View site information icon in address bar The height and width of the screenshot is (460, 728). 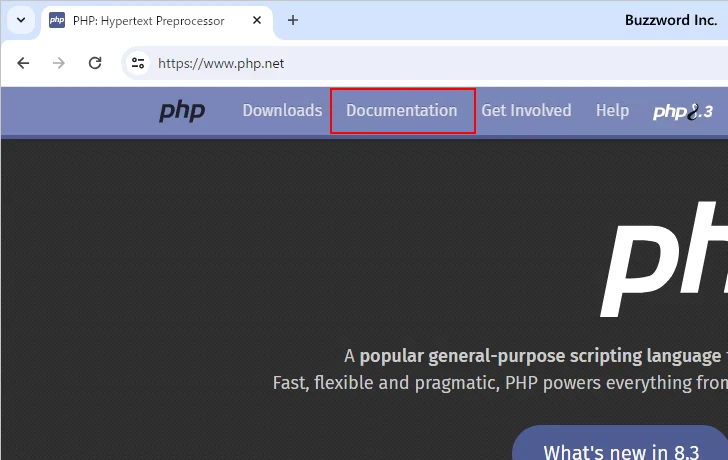(x=138, y=63)
